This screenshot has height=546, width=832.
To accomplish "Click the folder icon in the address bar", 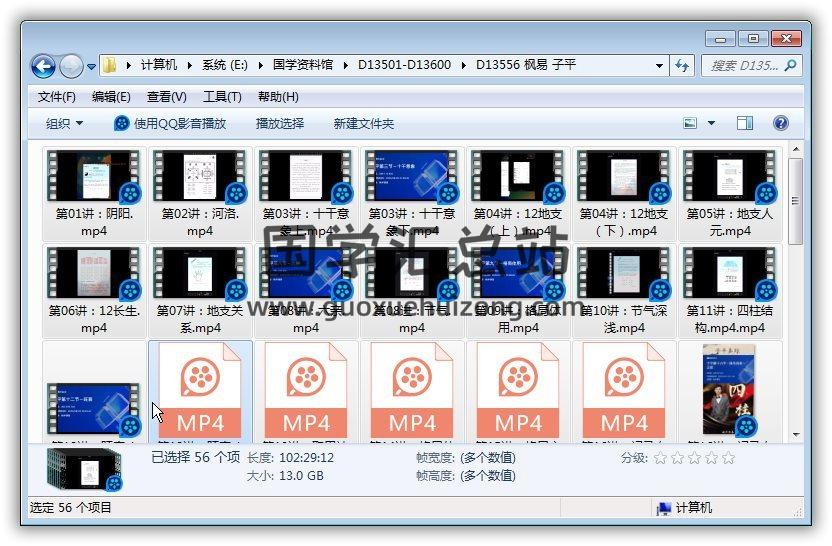I will coord(110,65).
